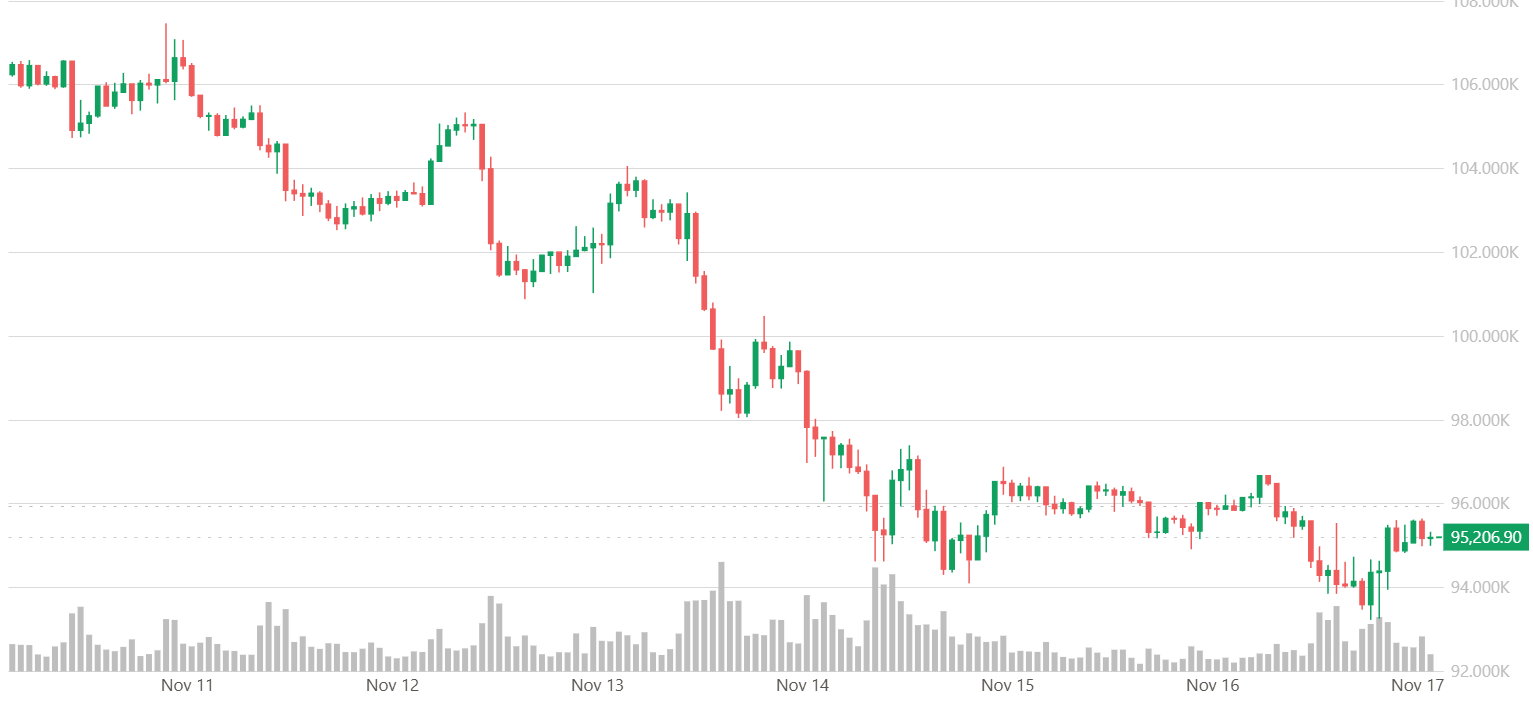
Task: Click the 92.000K price axis label
Action: [1485, 671]
